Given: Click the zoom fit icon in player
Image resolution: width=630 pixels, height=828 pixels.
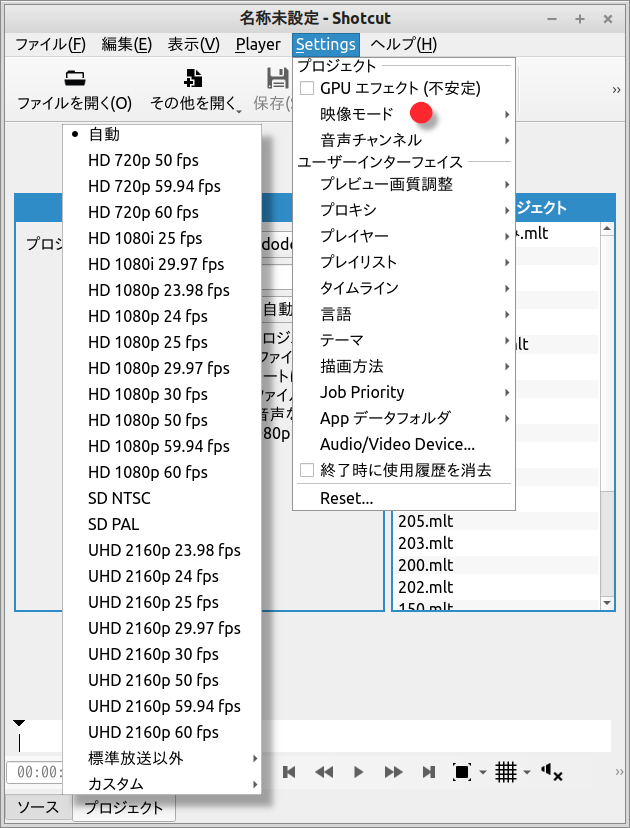Looking at the screenshot, I should coord(462,772).
